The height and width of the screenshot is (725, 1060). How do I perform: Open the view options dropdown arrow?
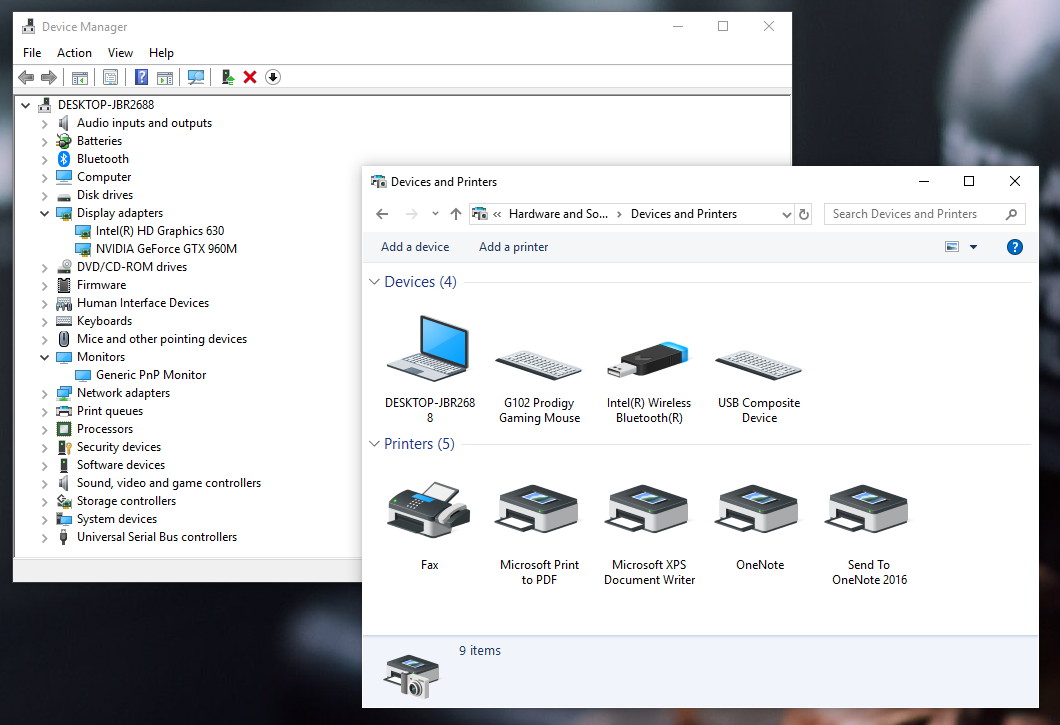tap(973, 247)
